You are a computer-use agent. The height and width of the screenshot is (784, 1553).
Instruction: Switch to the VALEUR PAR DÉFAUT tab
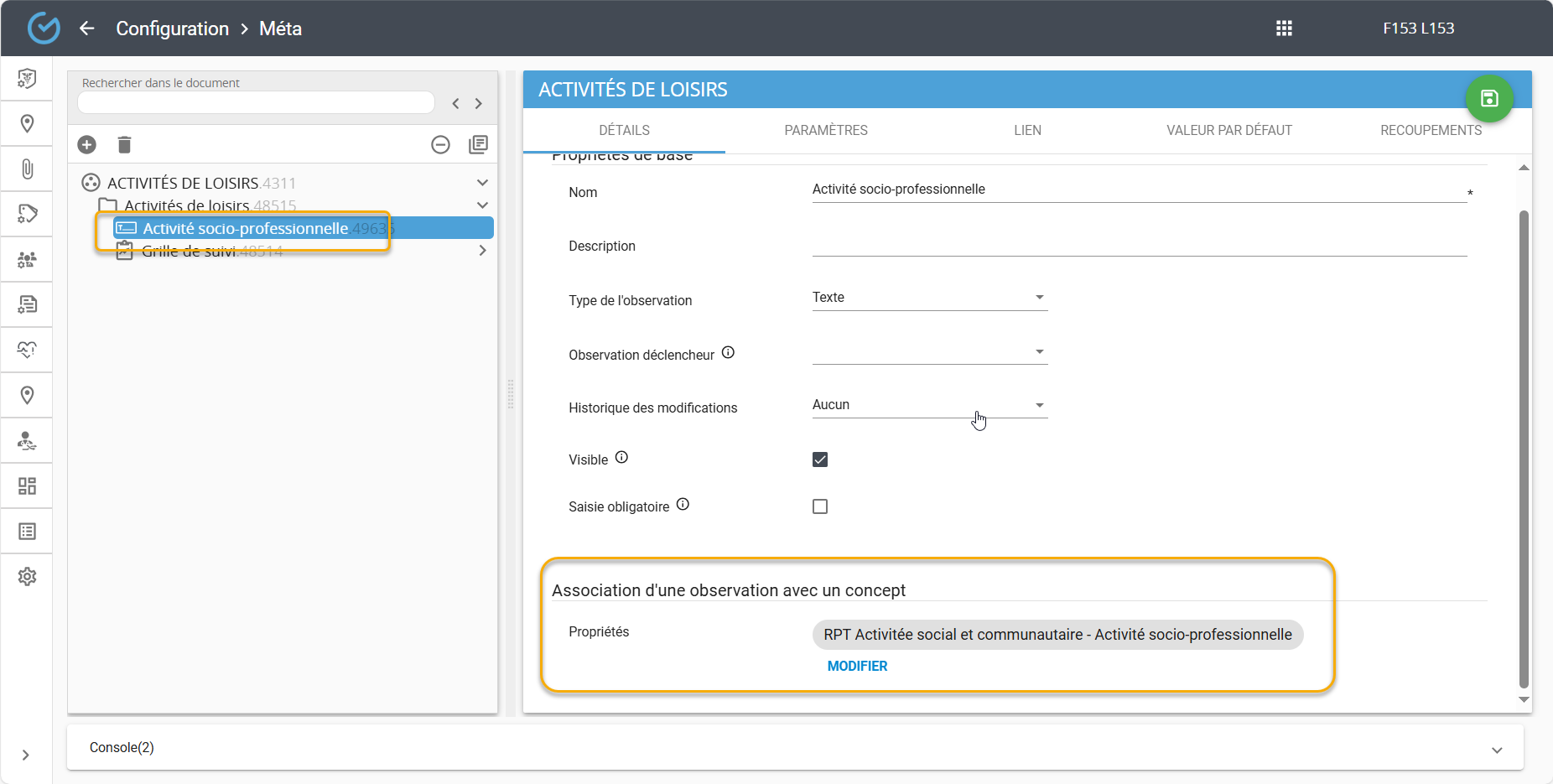pos(1228,131)
